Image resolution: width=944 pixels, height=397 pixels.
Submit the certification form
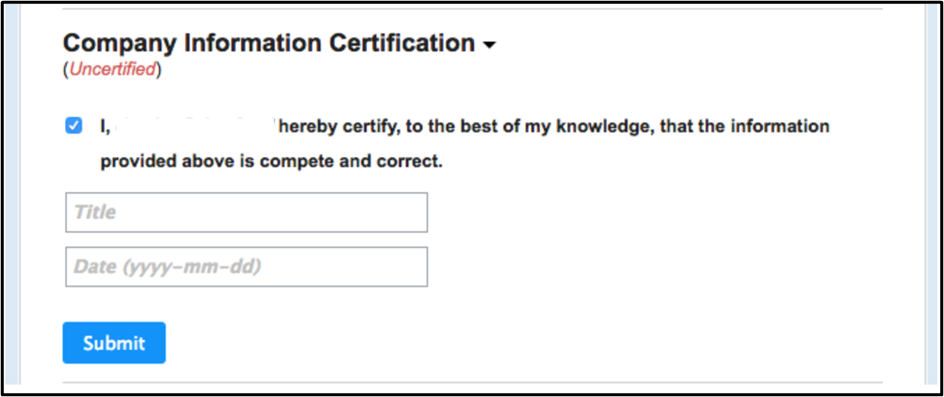114,343
